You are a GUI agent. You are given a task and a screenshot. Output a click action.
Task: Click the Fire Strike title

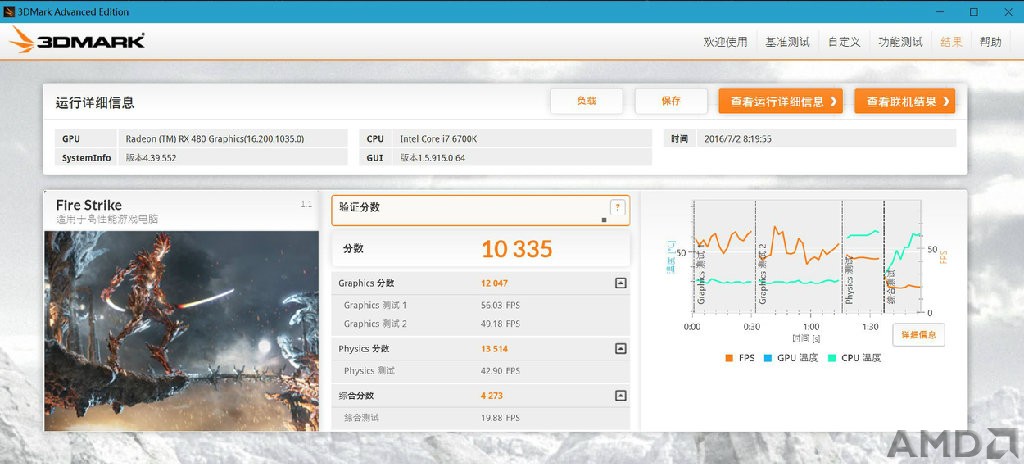point(89,205)
